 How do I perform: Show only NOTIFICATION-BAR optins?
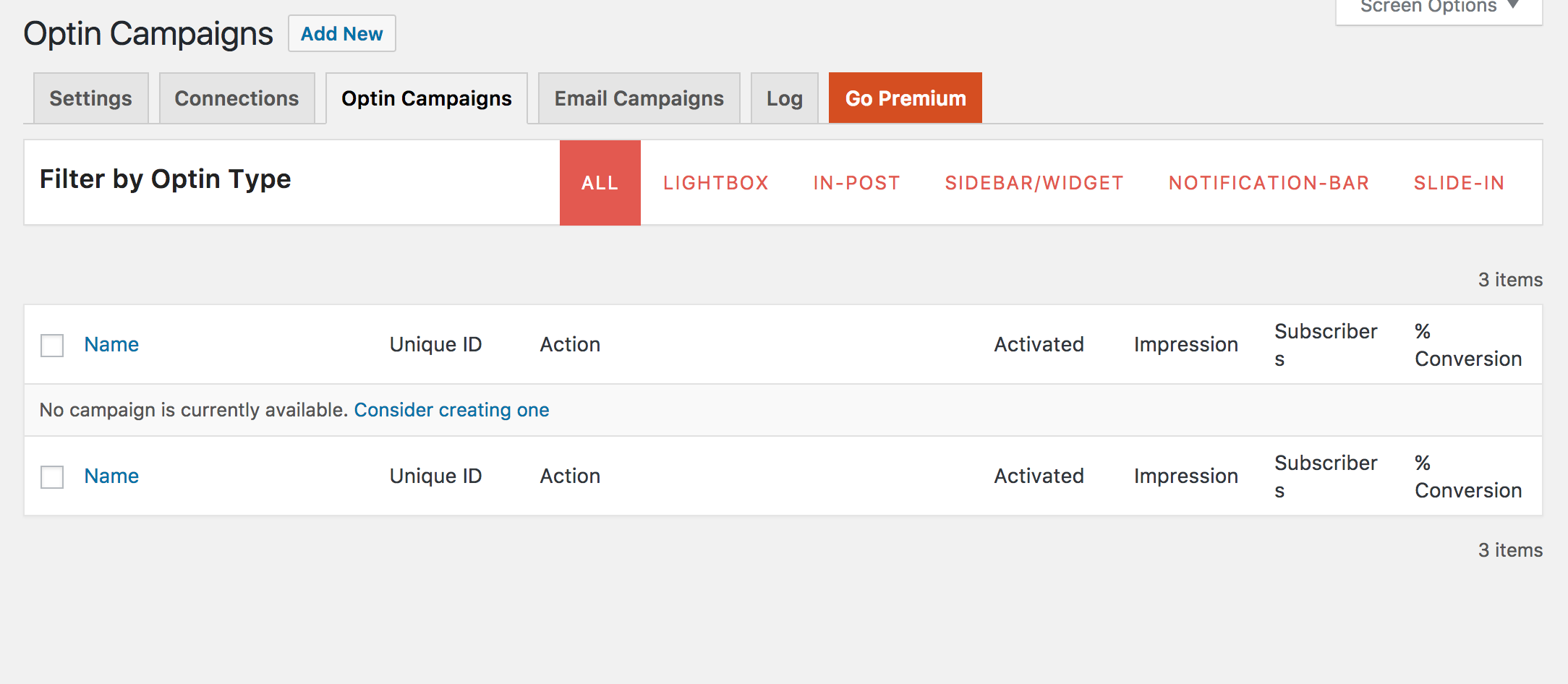tap(1269, 183)
